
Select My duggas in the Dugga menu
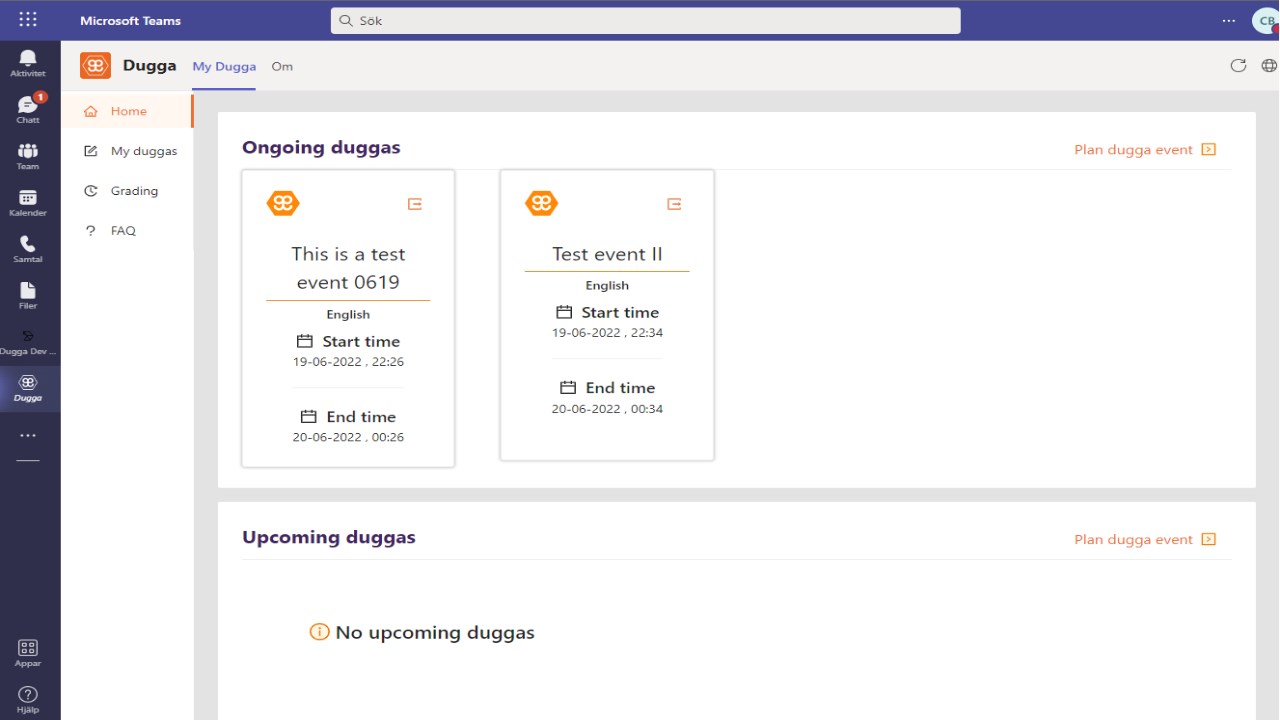(x=143, y=151)
